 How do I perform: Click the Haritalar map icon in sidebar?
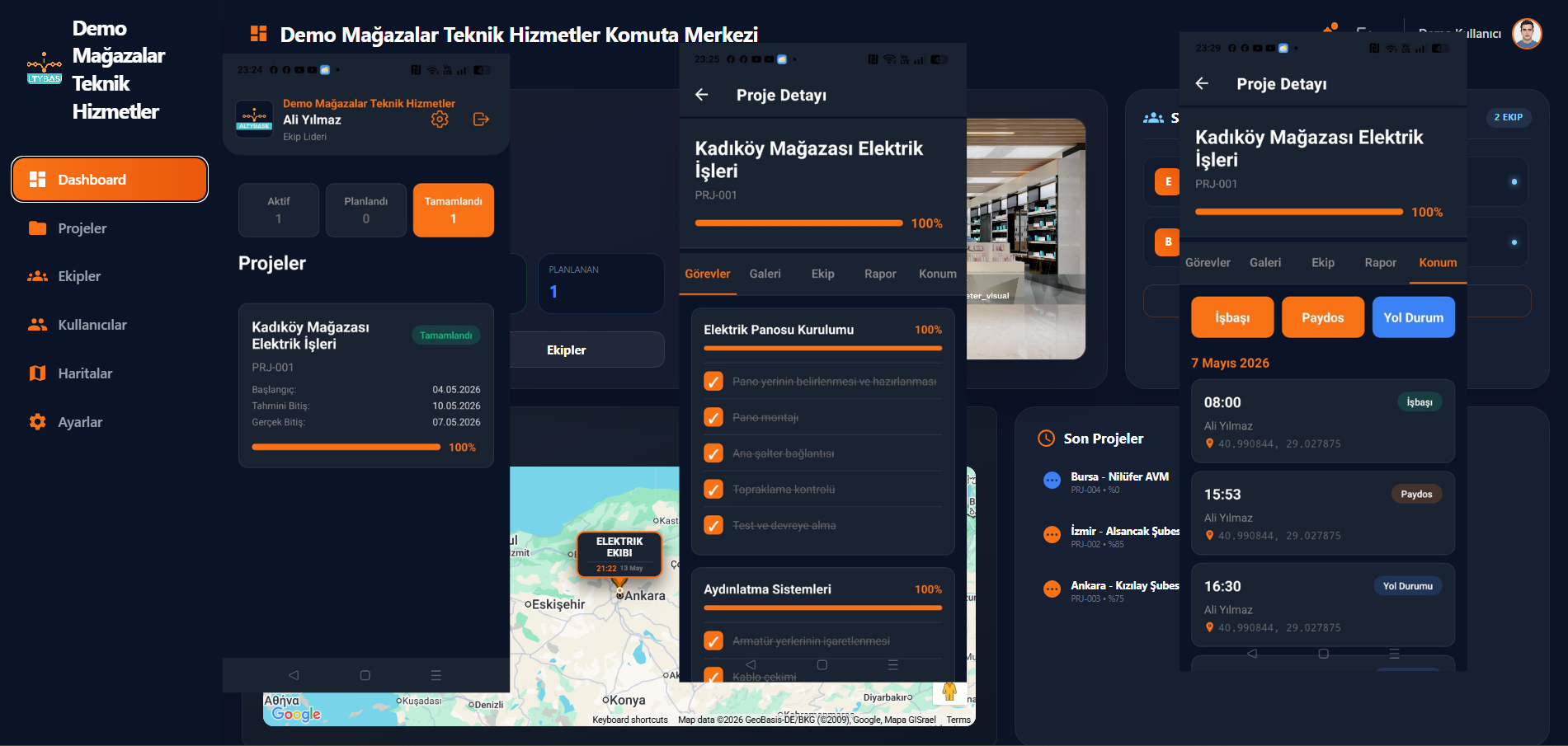(37, 373)
